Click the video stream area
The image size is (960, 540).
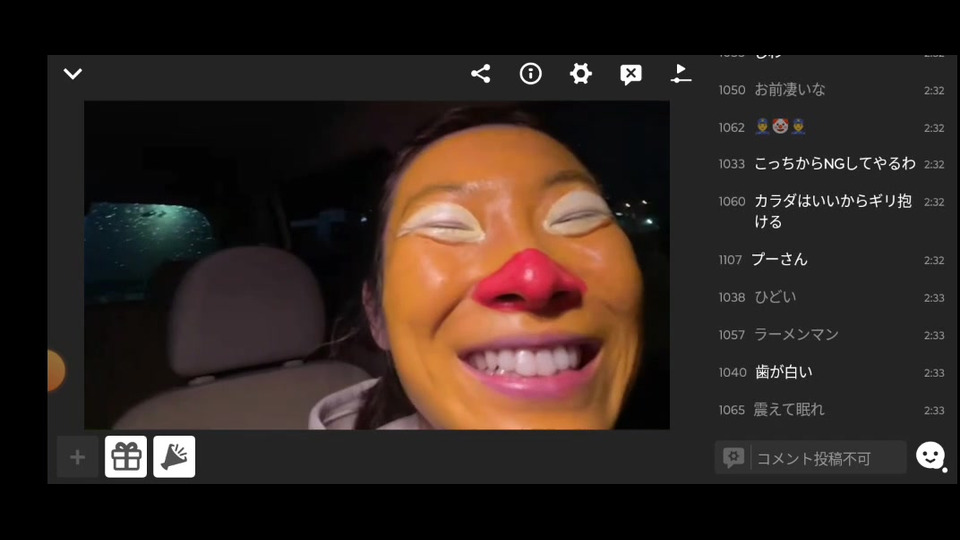pos(377,264)
